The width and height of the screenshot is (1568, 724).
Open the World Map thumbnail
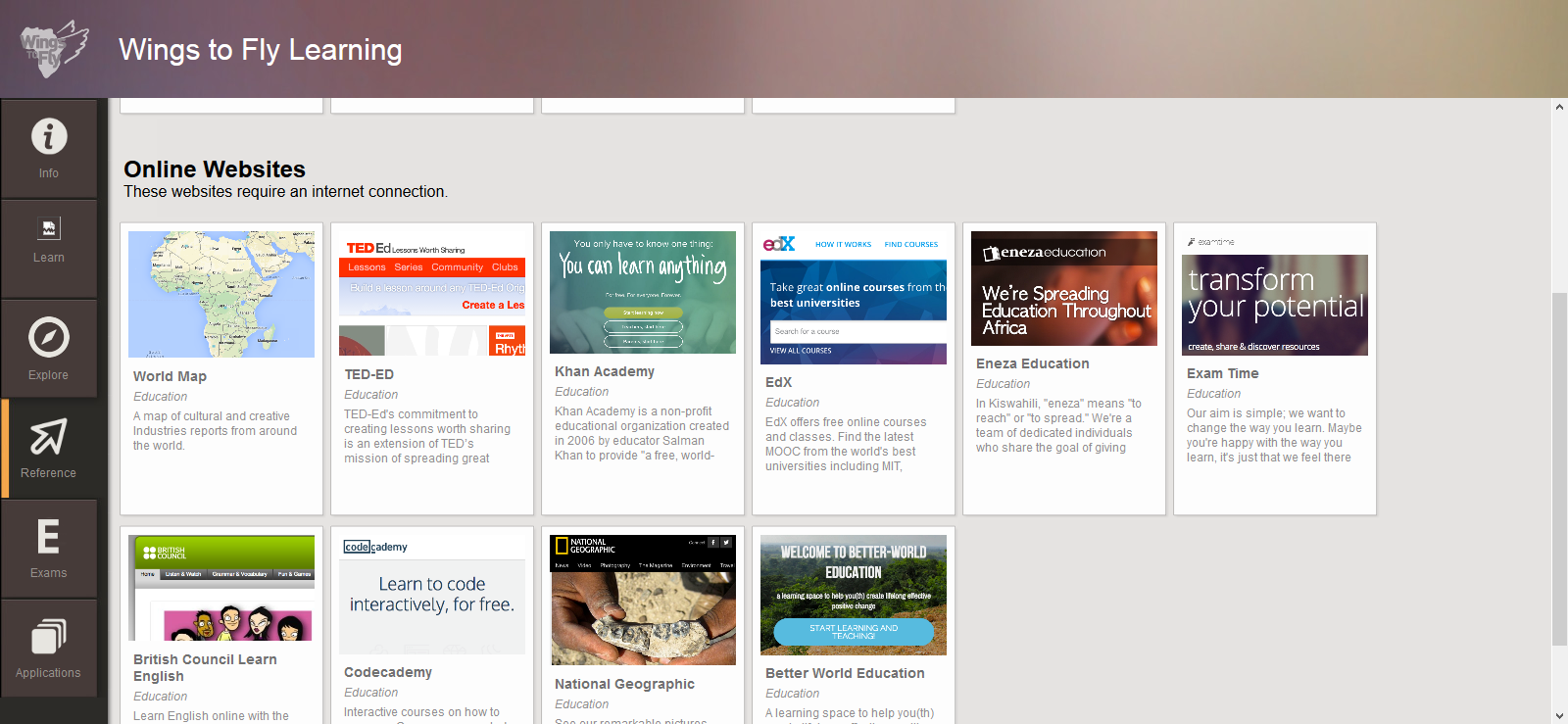pyautogui.click(x=221, y=294)
